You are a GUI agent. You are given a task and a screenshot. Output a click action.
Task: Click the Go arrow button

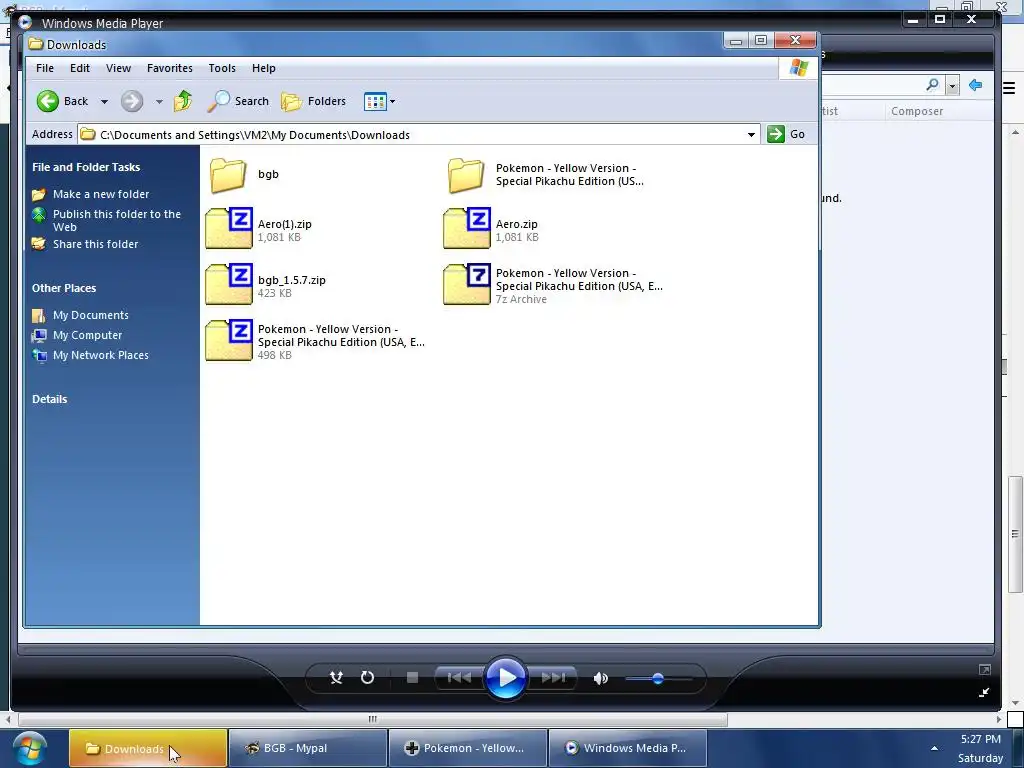coord(776,134)
